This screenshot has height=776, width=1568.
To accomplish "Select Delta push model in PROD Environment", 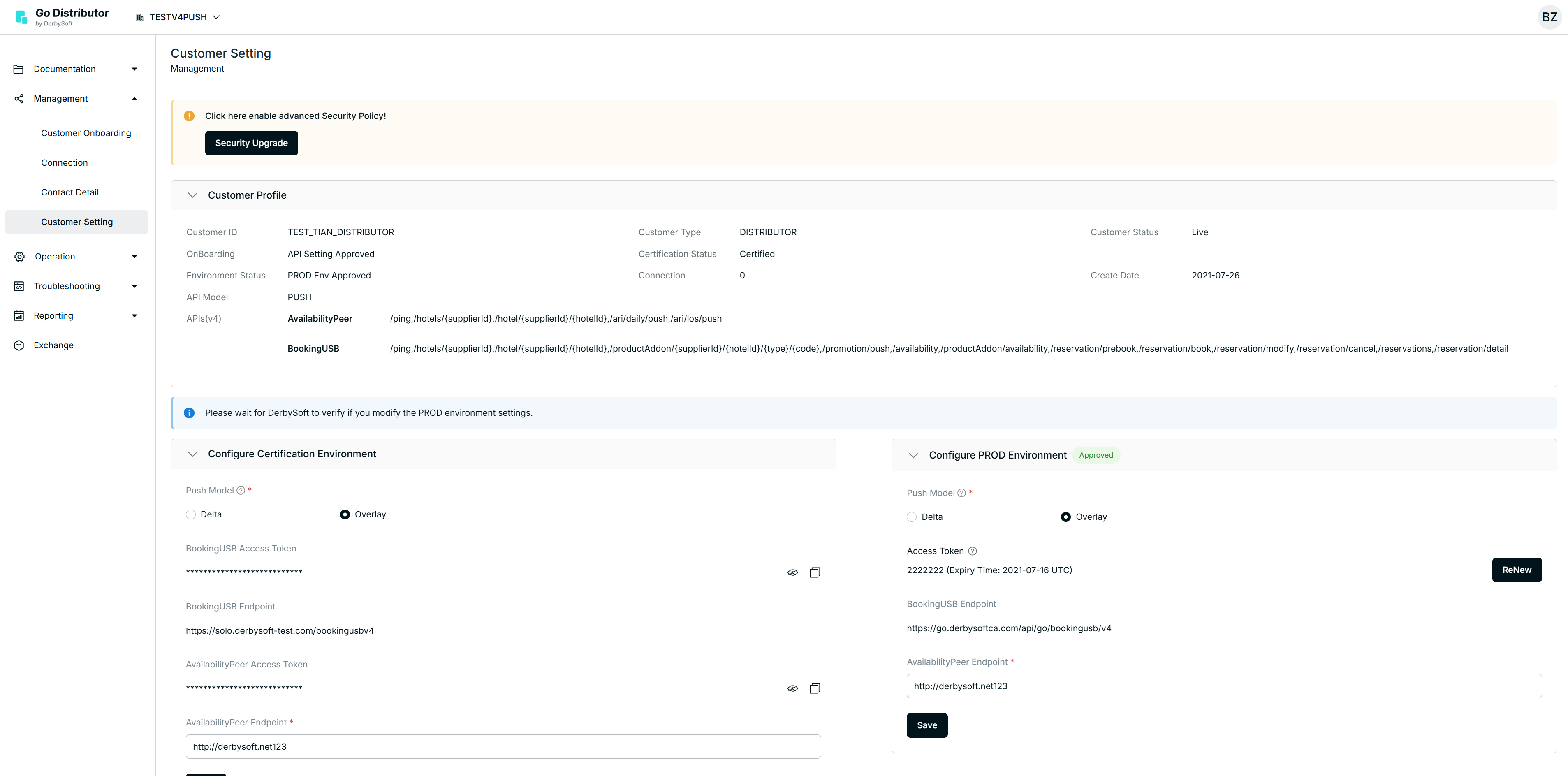I will [911, 517].
